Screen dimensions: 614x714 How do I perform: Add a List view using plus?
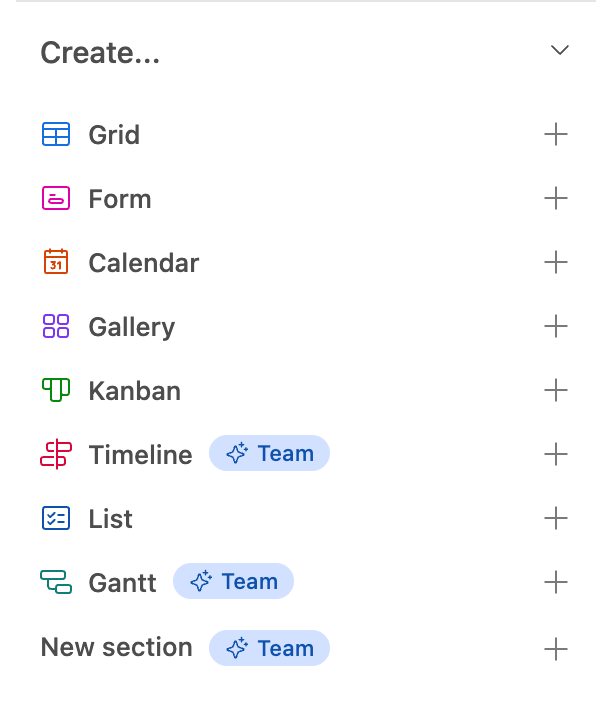pos(556,519)
